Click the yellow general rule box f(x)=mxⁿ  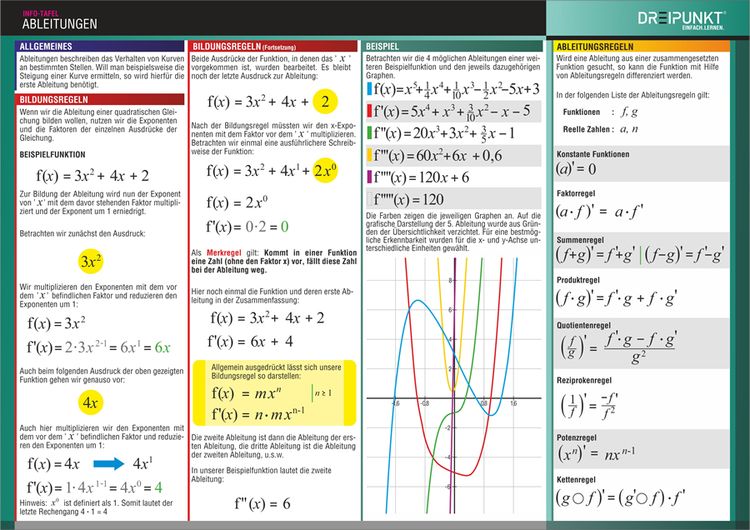[275, 393]
